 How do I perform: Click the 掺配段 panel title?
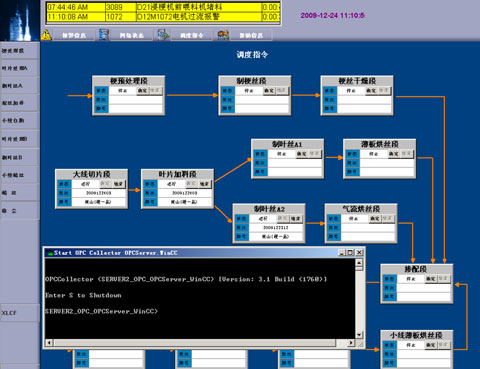click(x=415, y=269)
